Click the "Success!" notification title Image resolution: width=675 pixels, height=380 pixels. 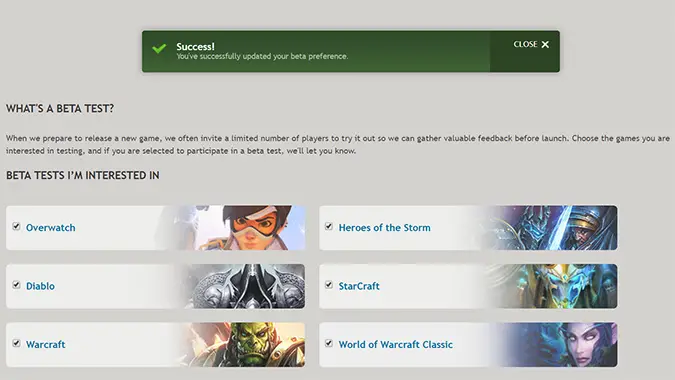[x=195, y=46]
